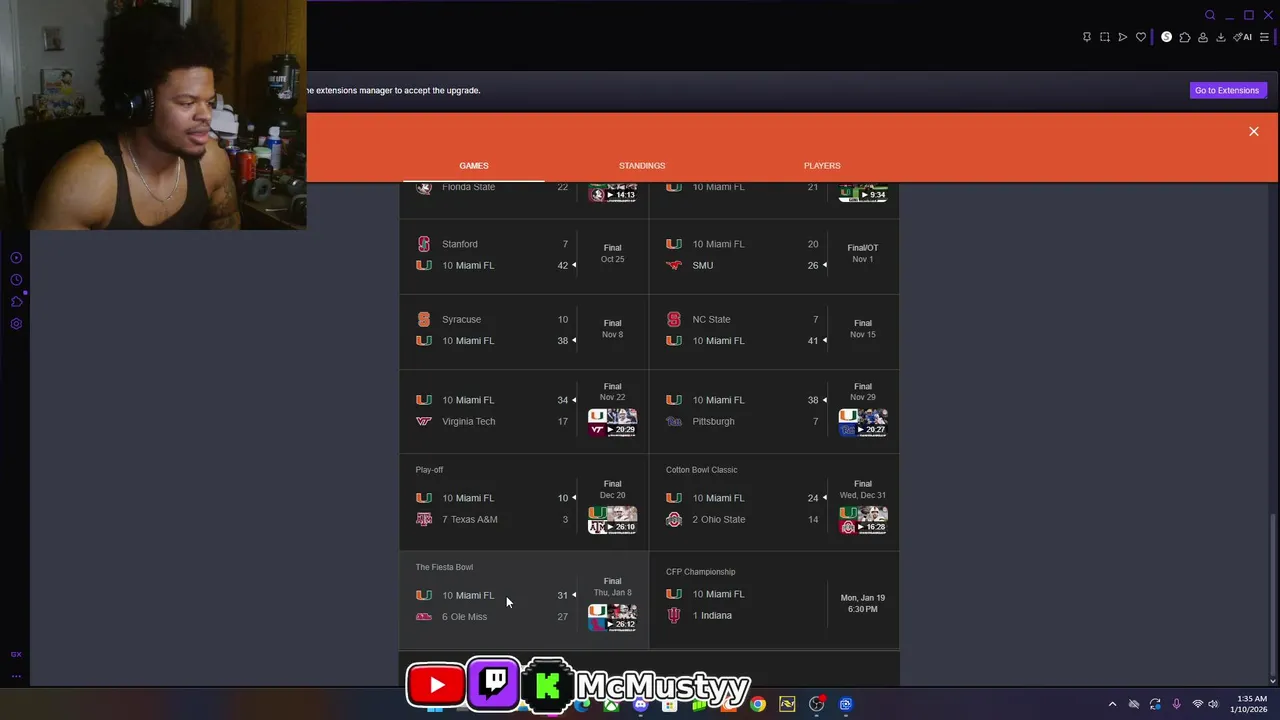
Task: Play the Texas A&M playoff highlight thumbnail
Action: [x=612, y=520]
